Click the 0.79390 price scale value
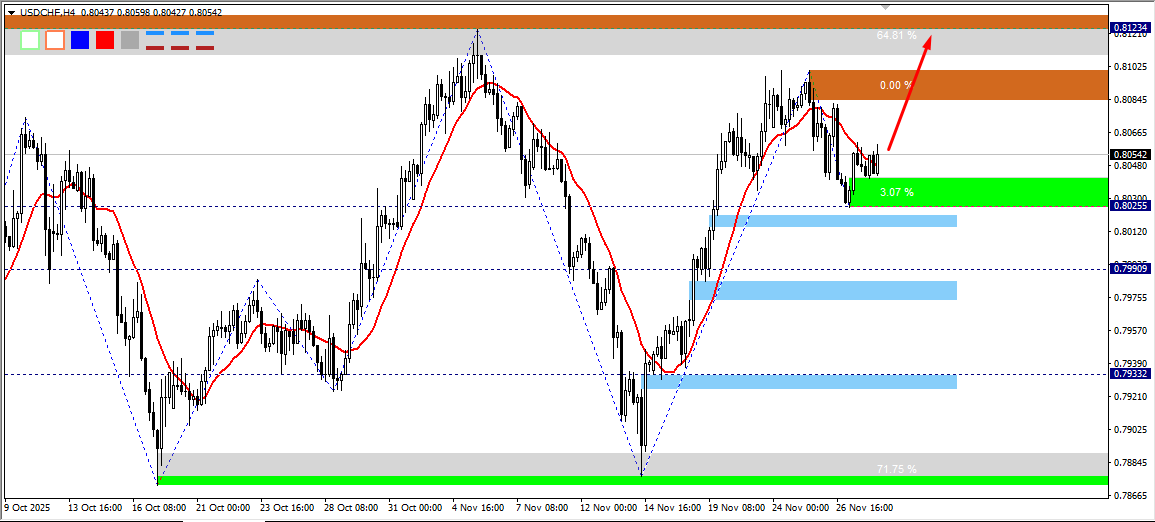This screenshot has height=522, width=1155. tap(1132, 364)
